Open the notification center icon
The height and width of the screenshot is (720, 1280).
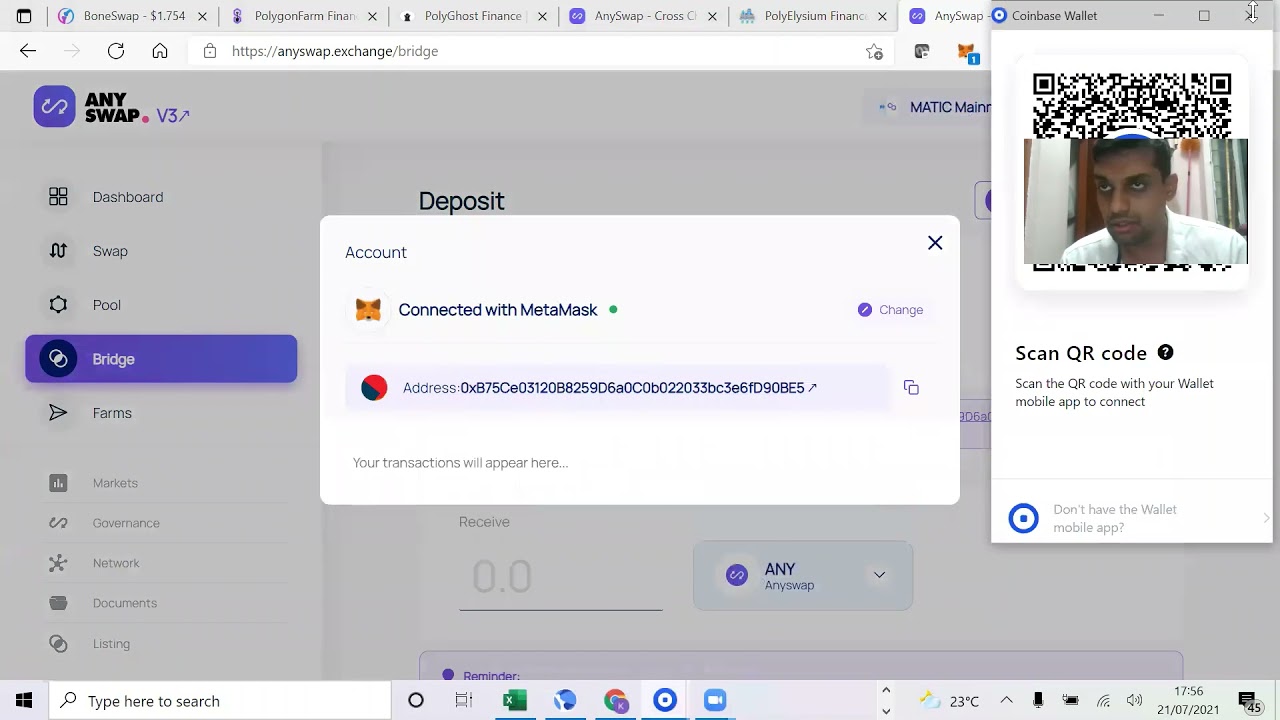point(1248,701)
